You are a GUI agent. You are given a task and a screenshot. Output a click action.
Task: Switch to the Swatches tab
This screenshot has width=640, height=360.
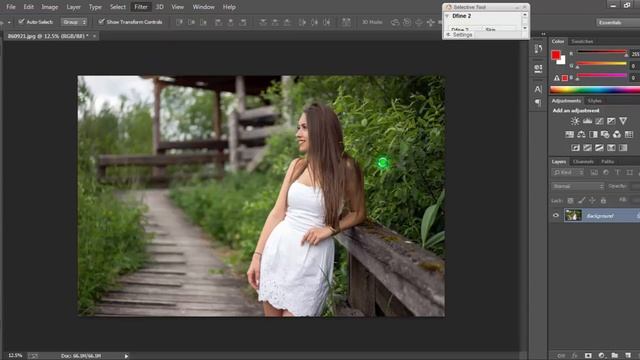582,41
